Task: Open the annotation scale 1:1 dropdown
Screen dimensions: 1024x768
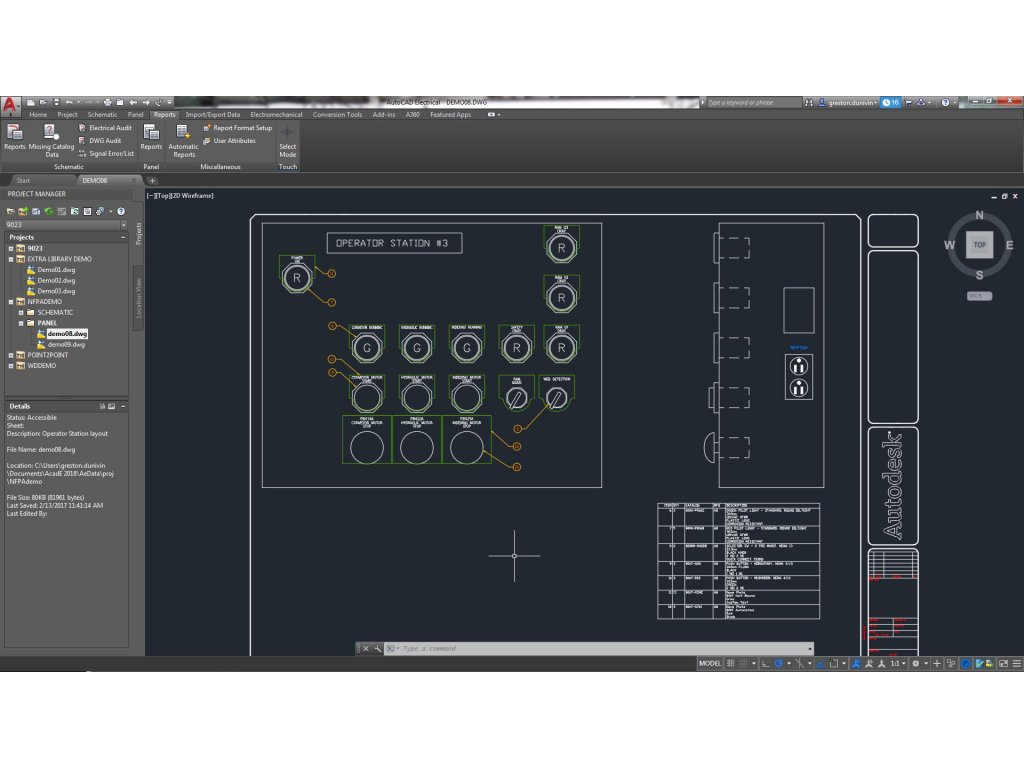Action: 898,664
